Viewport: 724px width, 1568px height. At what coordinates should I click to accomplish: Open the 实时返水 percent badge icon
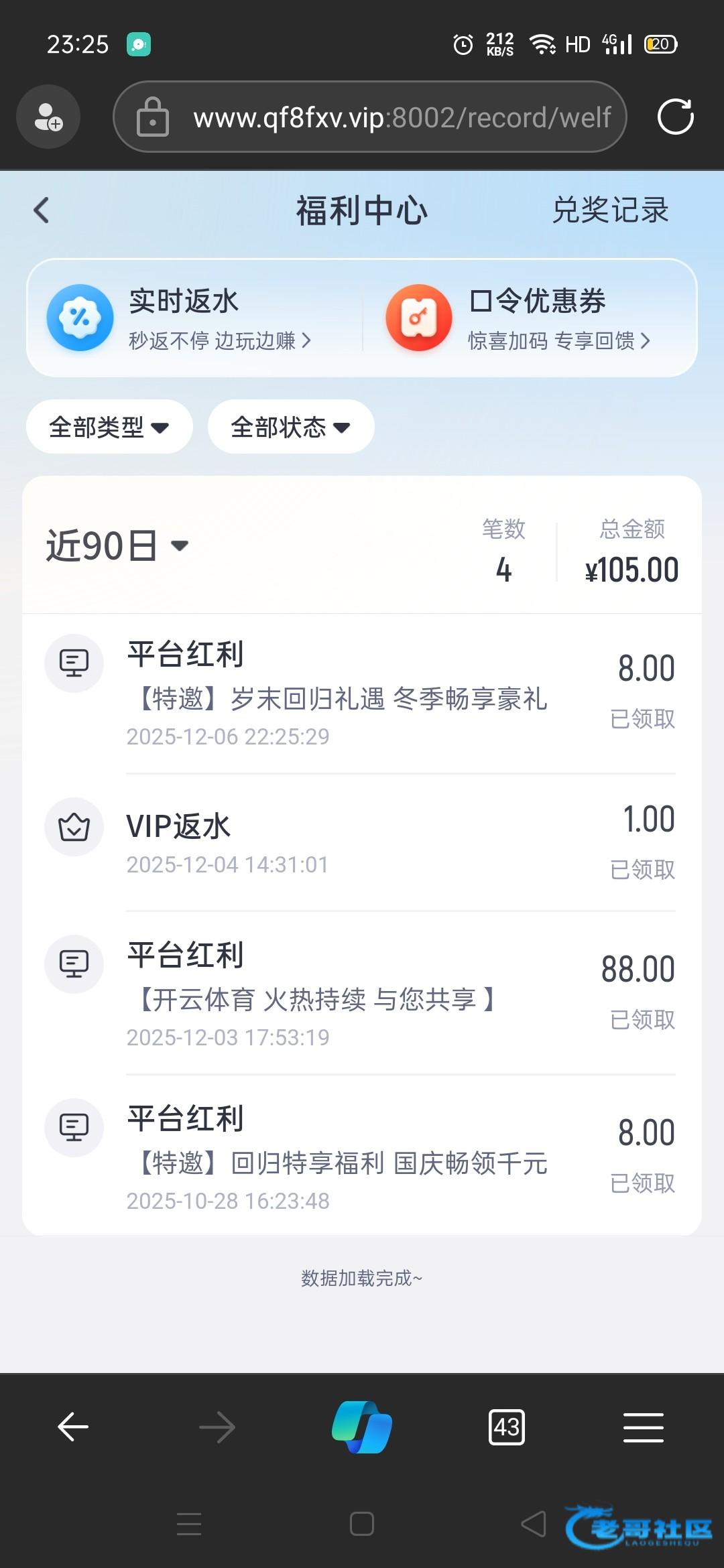[x=80, y=318]
